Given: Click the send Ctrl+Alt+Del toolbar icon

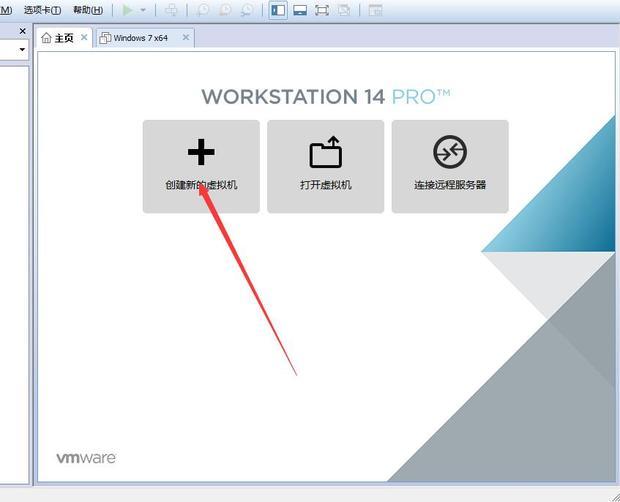Looking at the screenshot, I should pyautogui.click(x=172, y=10).
